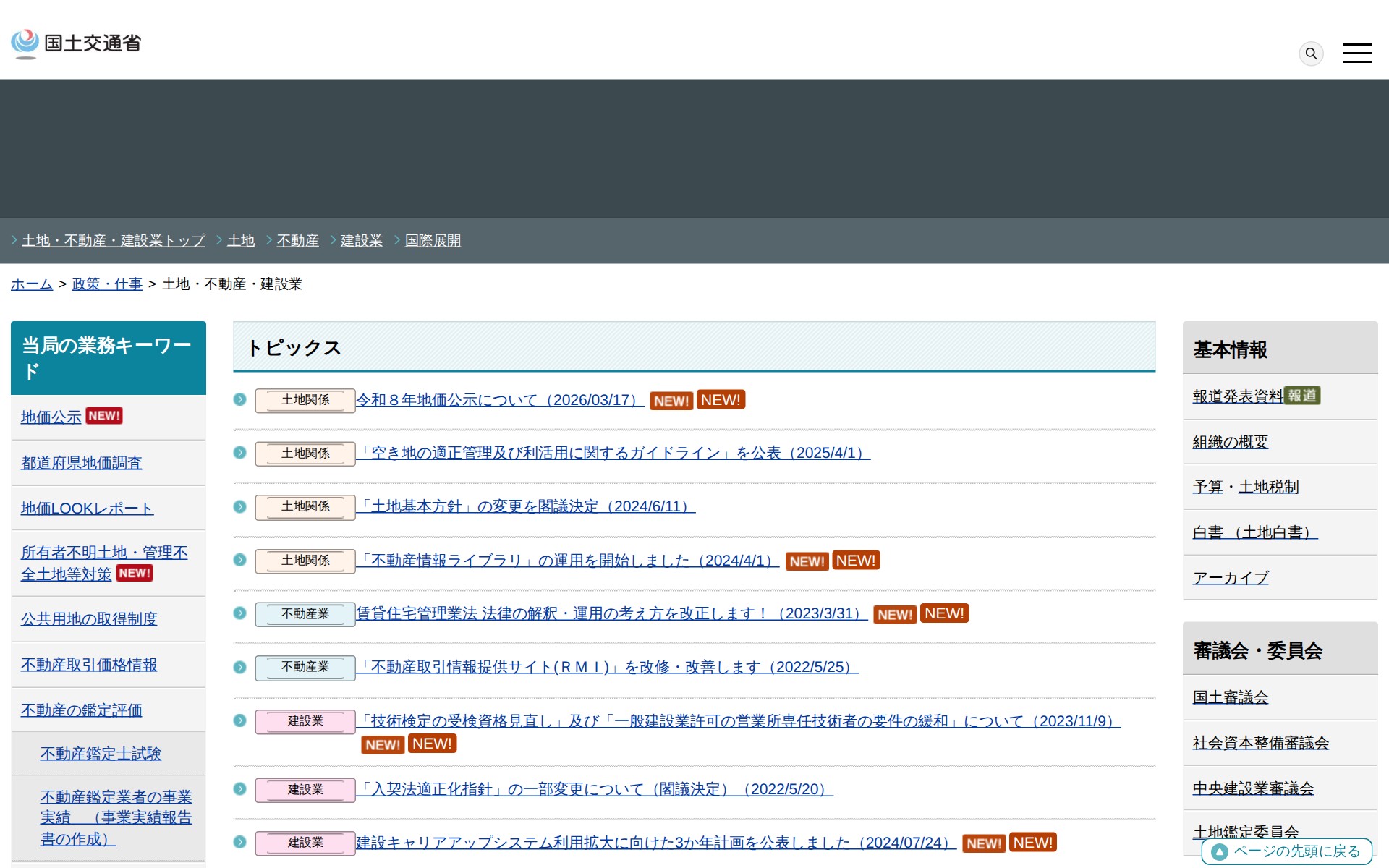
Task: Click the search magnifier icon
Action: tap(1311, 54)
